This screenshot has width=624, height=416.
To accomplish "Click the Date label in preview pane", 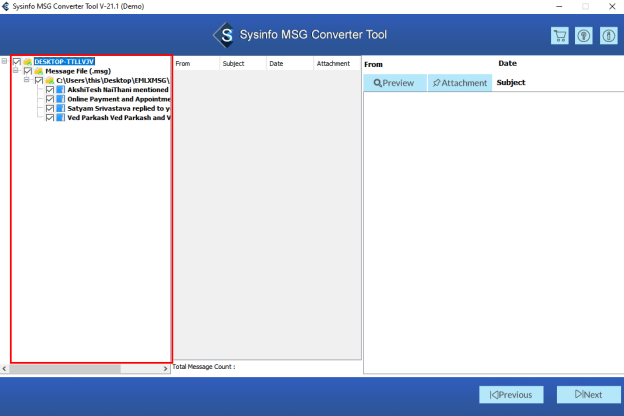I will click(507, 63).
